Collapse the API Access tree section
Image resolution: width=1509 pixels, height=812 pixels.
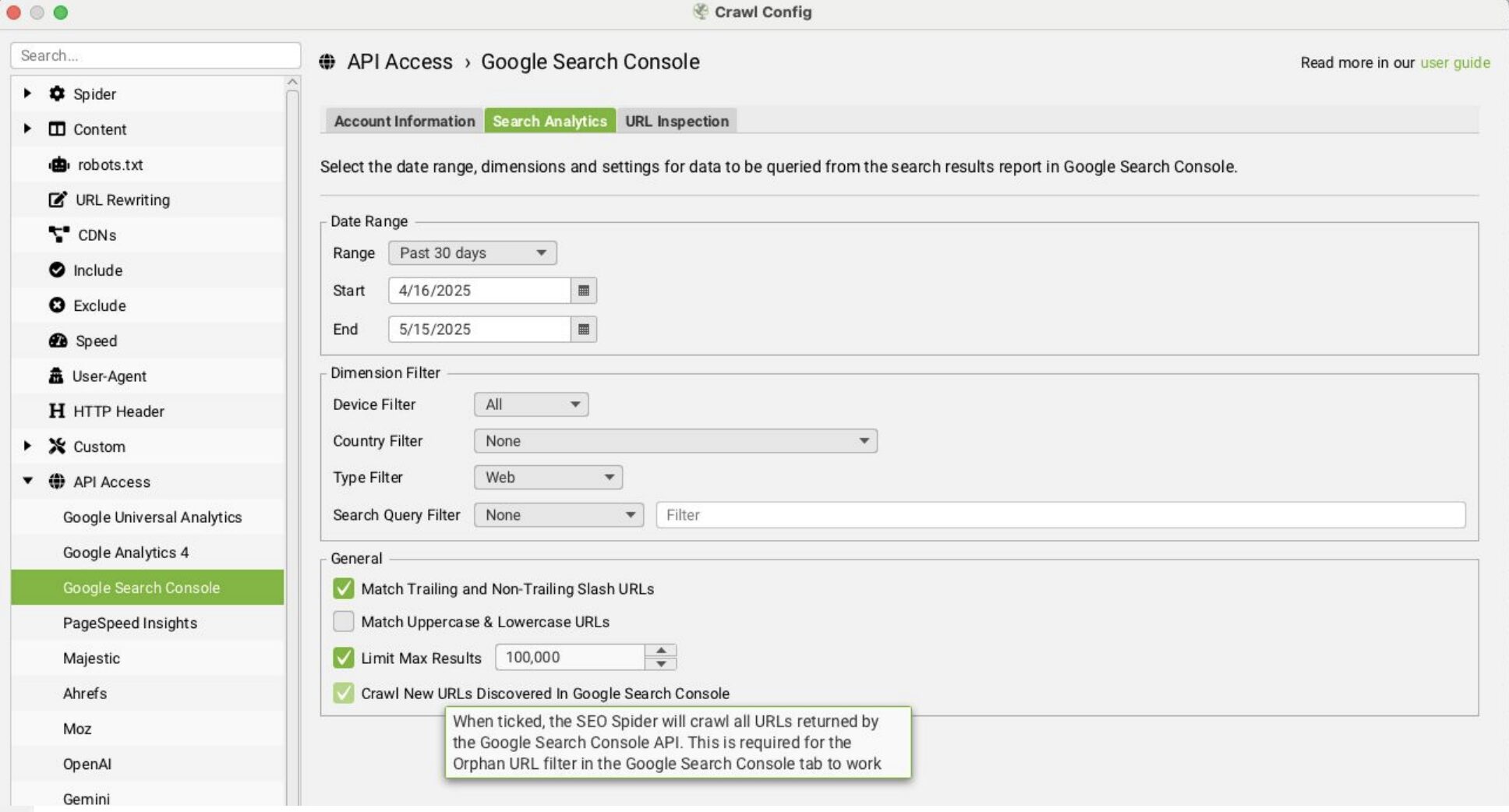click(27, 482)
